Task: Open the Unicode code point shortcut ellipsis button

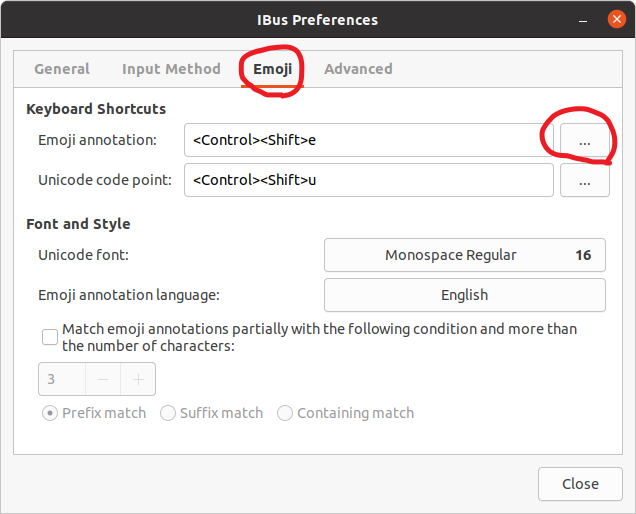Action: 585,182
